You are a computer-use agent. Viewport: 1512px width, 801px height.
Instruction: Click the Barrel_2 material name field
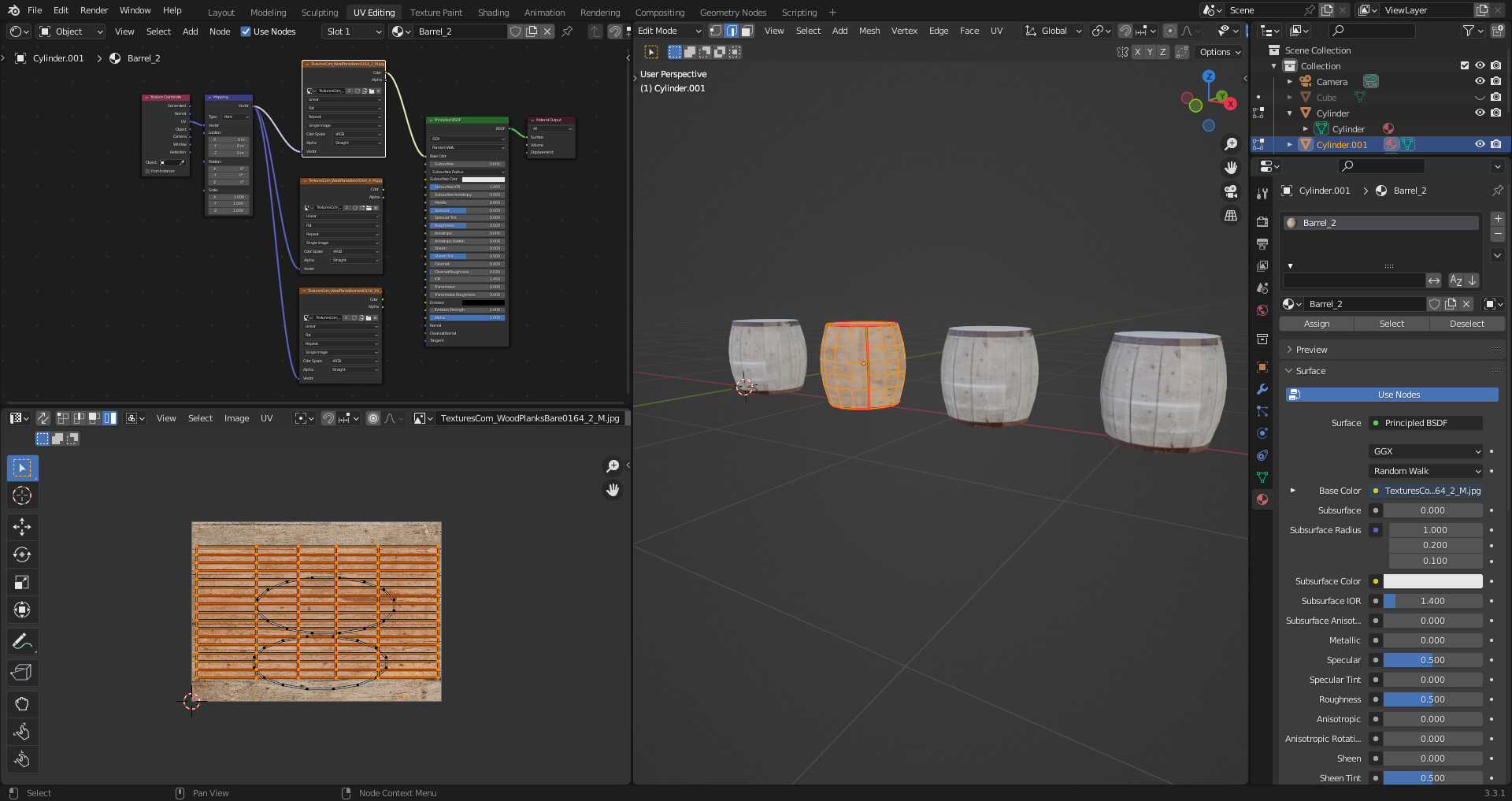click(1365, 304)
